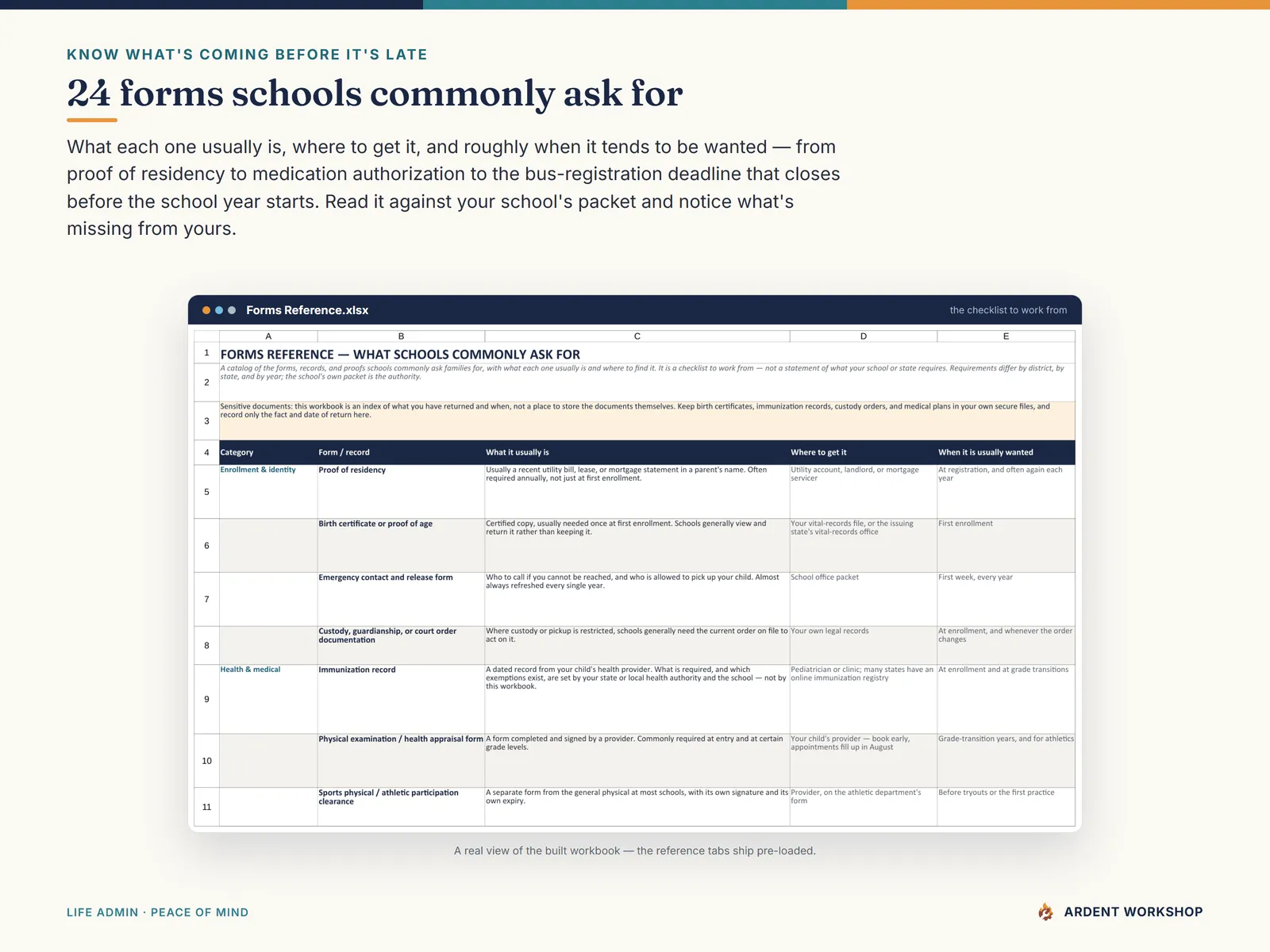The image size is (1270, 952).
Task: Click 'the checklist to work from' label
Action: tap(1008, 310)
